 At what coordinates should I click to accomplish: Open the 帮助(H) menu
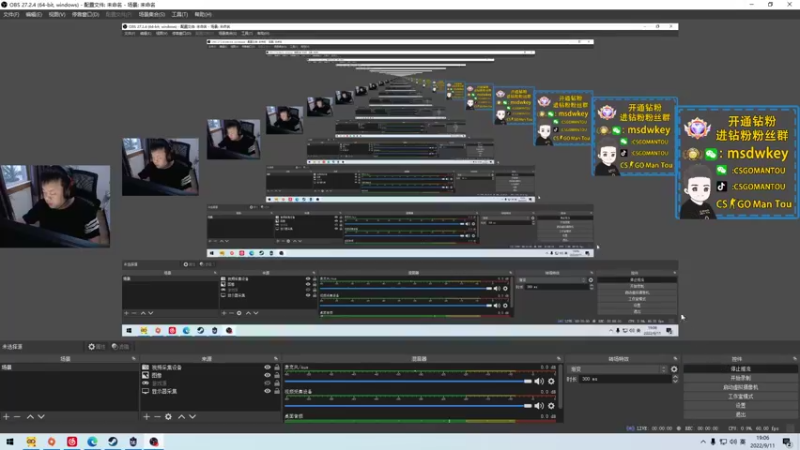(x=203, y=14)
